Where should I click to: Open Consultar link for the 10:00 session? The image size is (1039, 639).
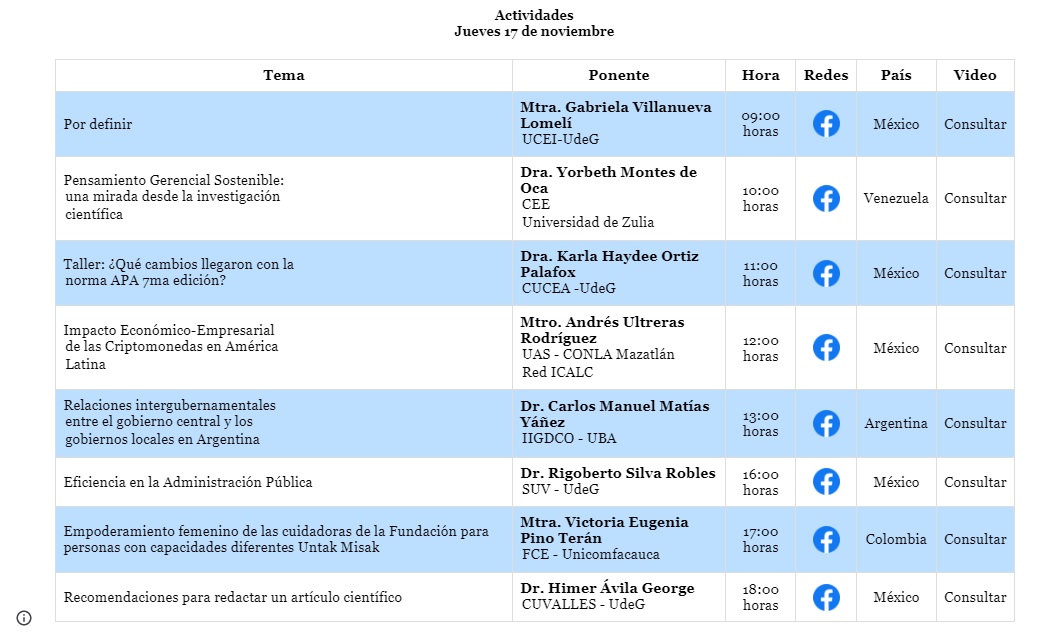975,198
